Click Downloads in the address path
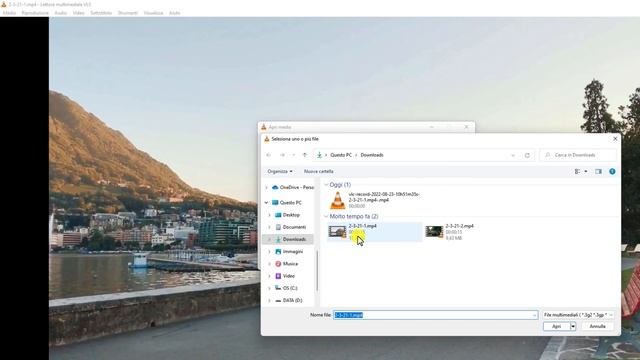The height and width of the screenshot is (360, 640). coord(372,155)
